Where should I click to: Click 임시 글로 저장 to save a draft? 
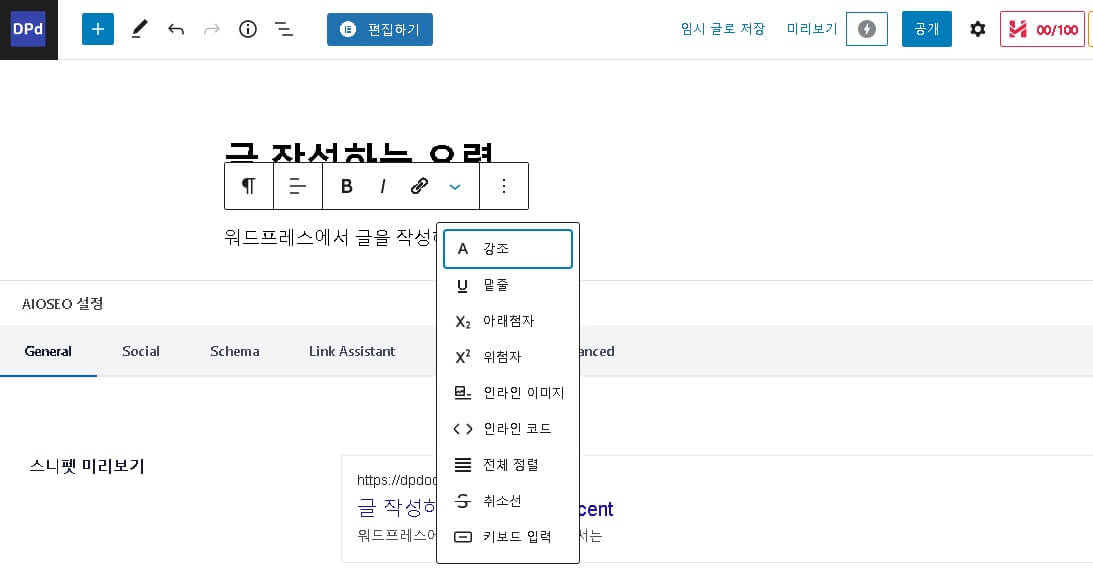pos(723,29)
